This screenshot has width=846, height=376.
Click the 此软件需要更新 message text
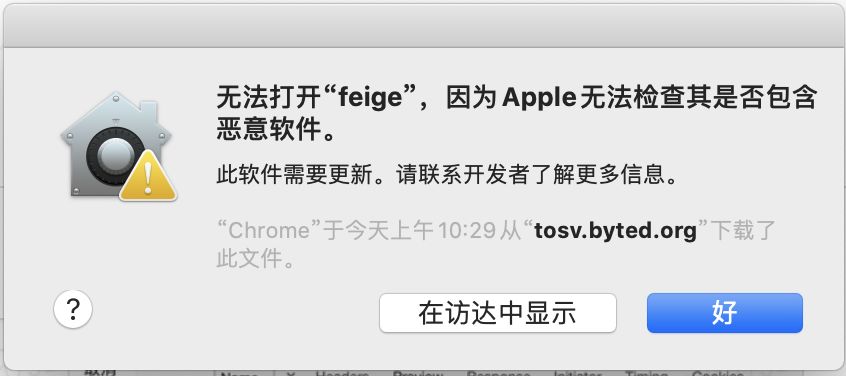(x=446, y=175)
